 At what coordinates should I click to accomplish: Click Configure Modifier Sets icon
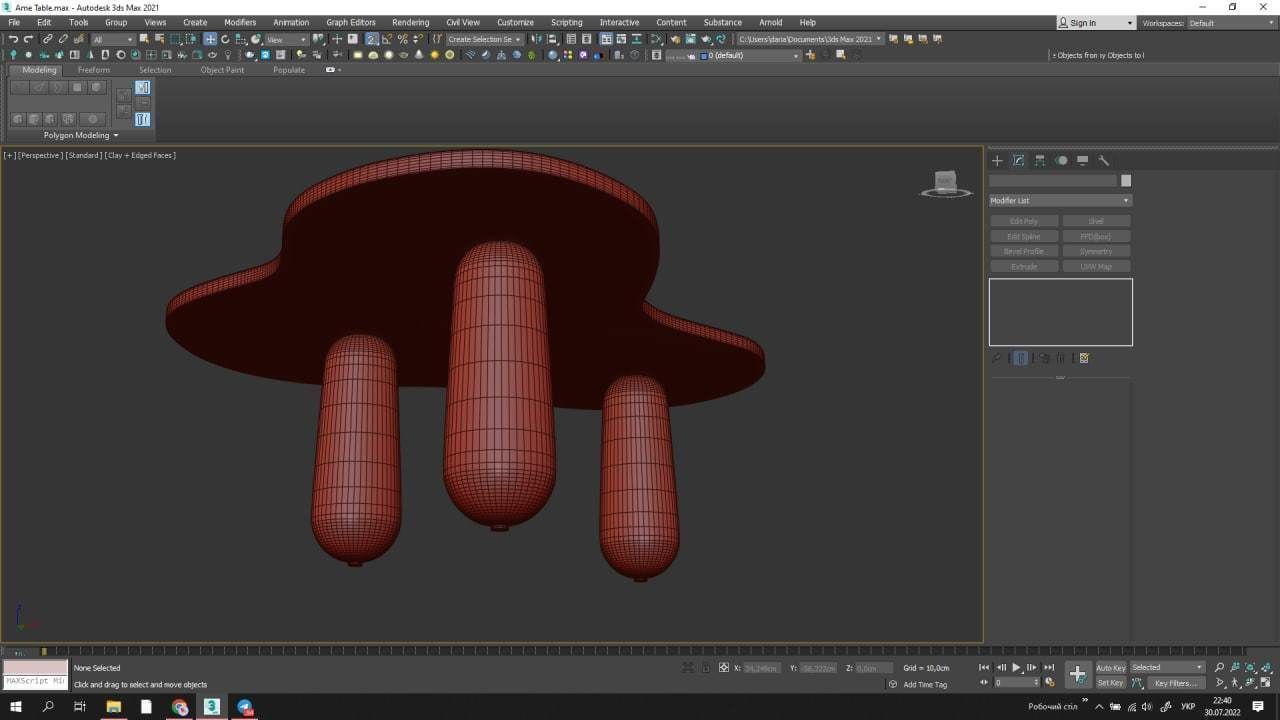click(x=1084, y=358)
